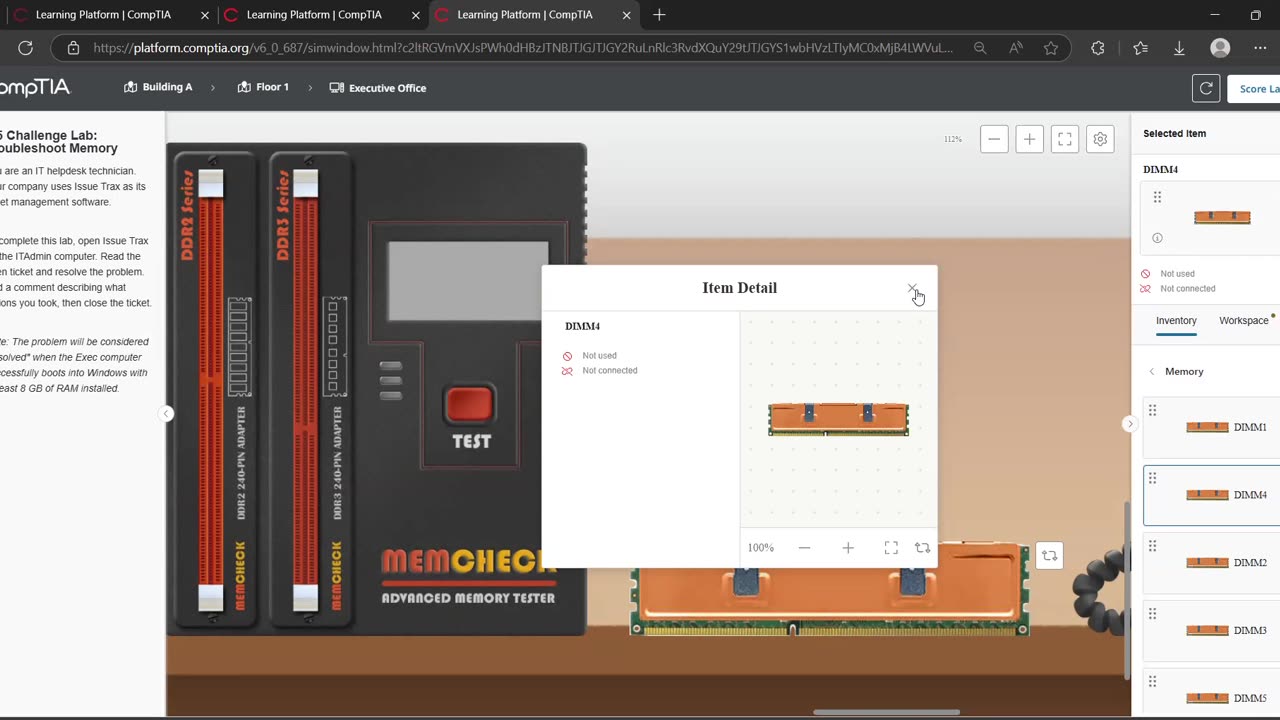This screenshot has width=1280, height=720.
Task: Click the Selected Item DIMM4 thumbnail
Action: pos(1222,217)
